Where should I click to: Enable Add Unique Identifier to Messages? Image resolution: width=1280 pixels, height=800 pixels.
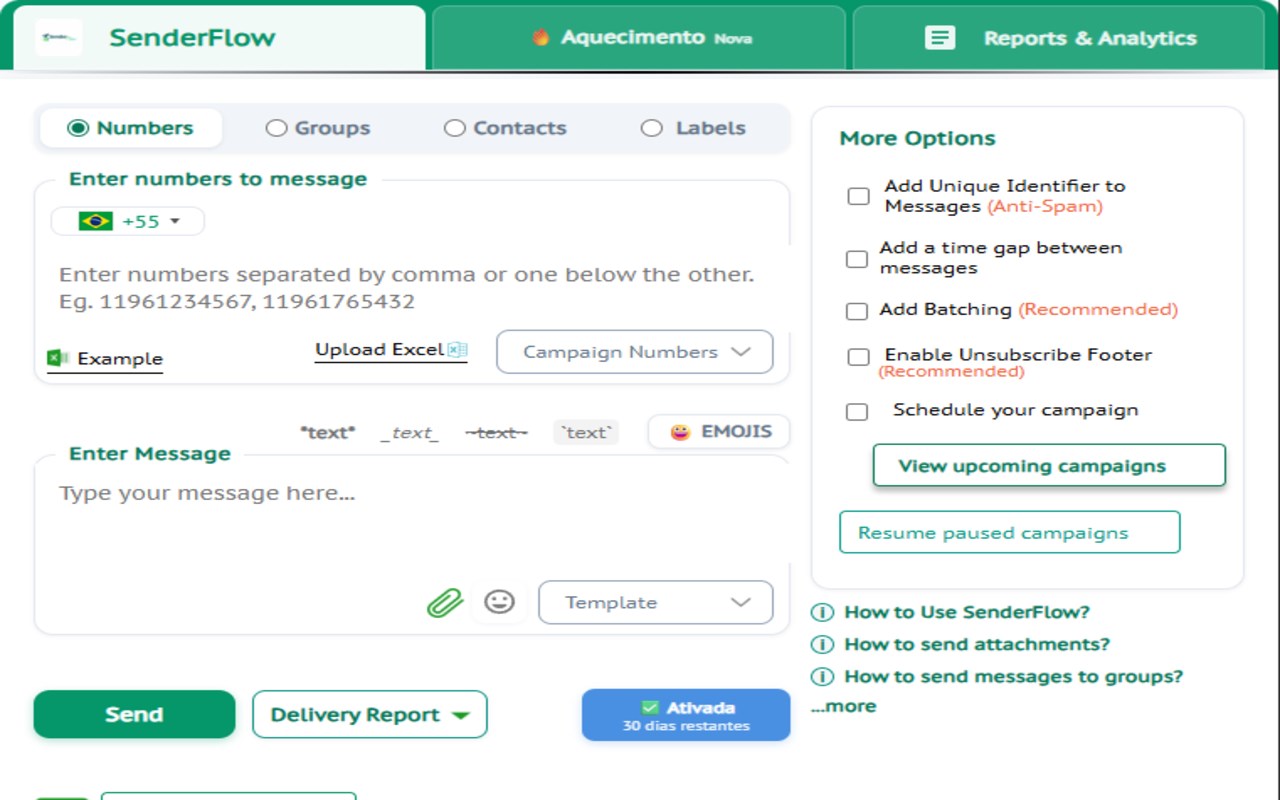[x=858, y=196]
